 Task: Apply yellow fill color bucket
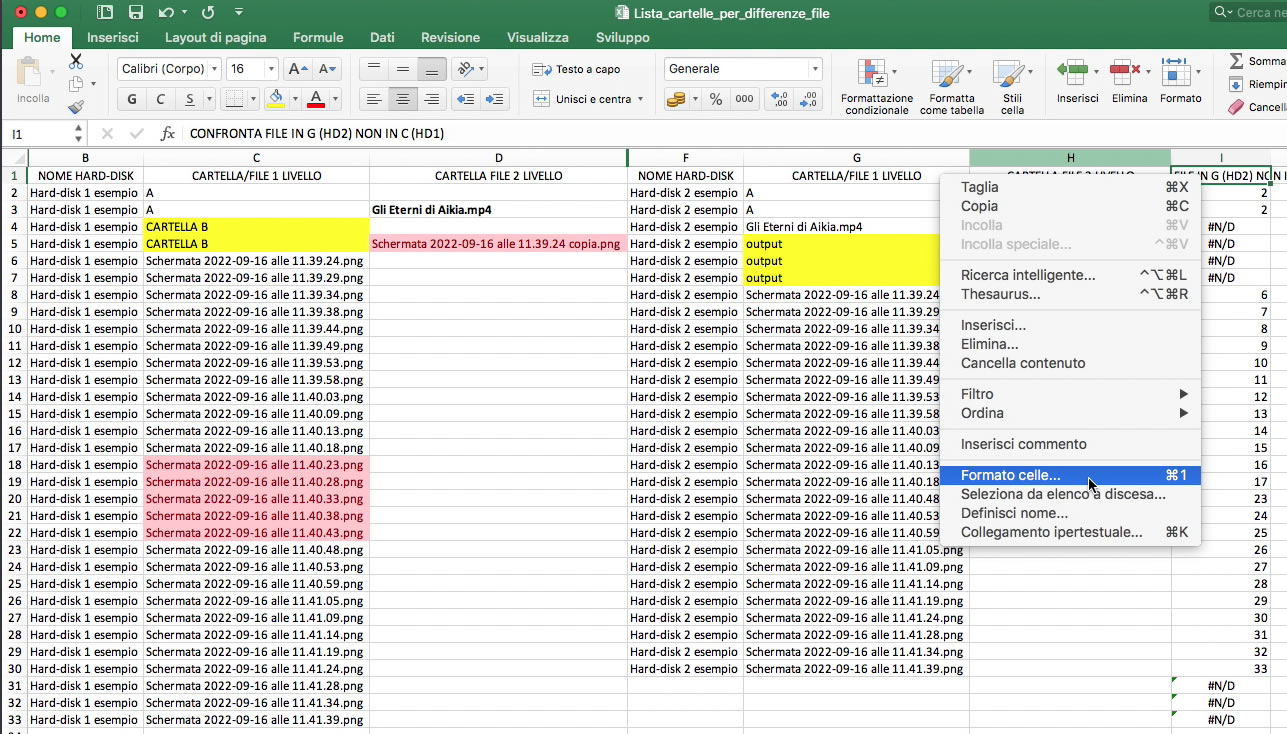pyautogui.click(x=276, y=99)
